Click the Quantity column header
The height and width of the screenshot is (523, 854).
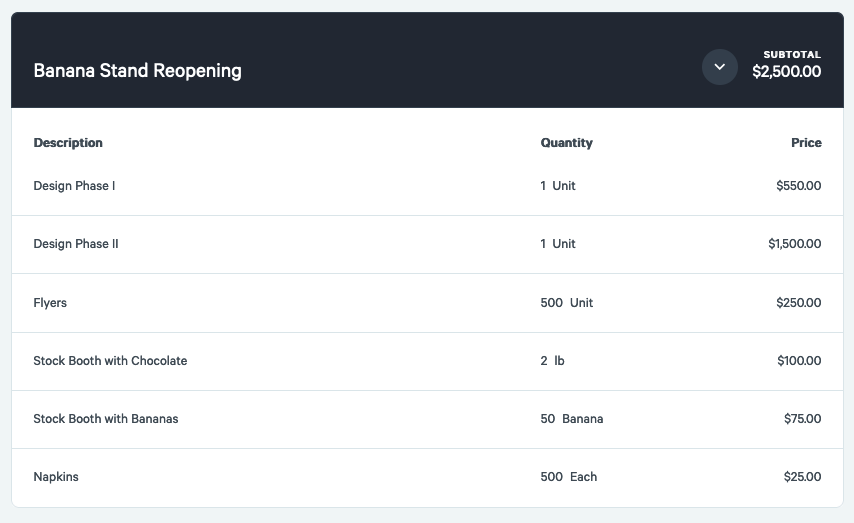coord(566,143)
